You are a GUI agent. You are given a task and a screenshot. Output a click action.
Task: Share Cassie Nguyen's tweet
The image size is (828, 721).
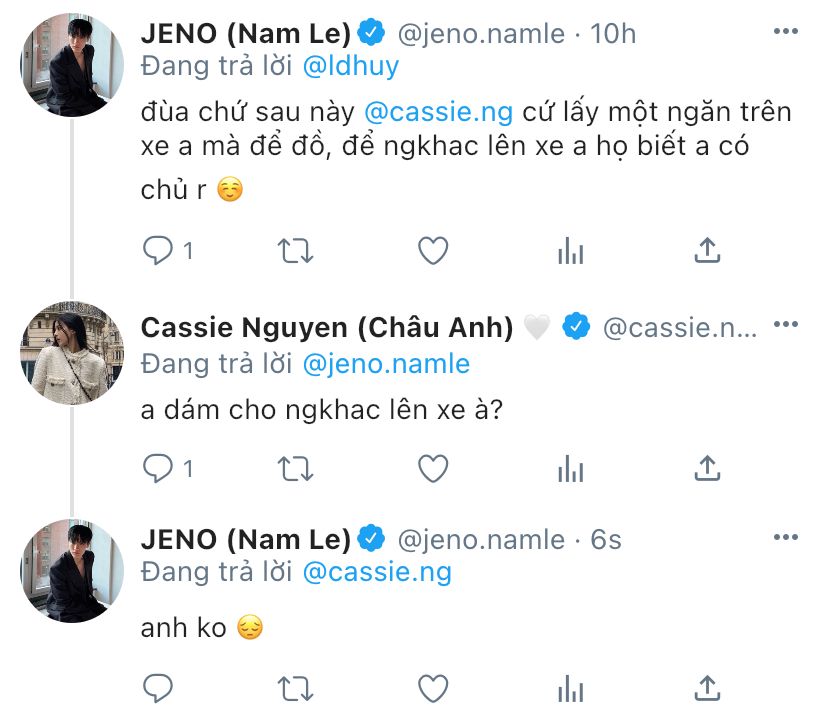click(707, 467)
